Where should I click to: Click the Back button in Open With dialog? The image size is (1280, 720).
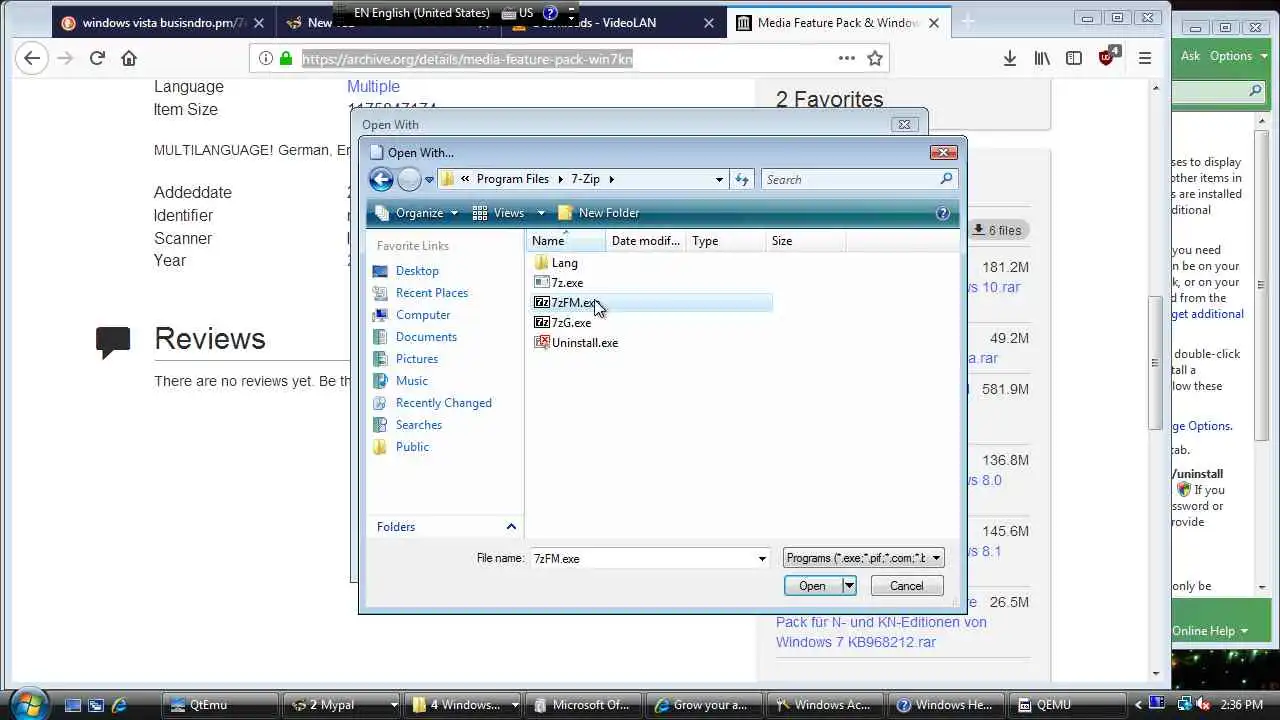(x=381, y=179)
